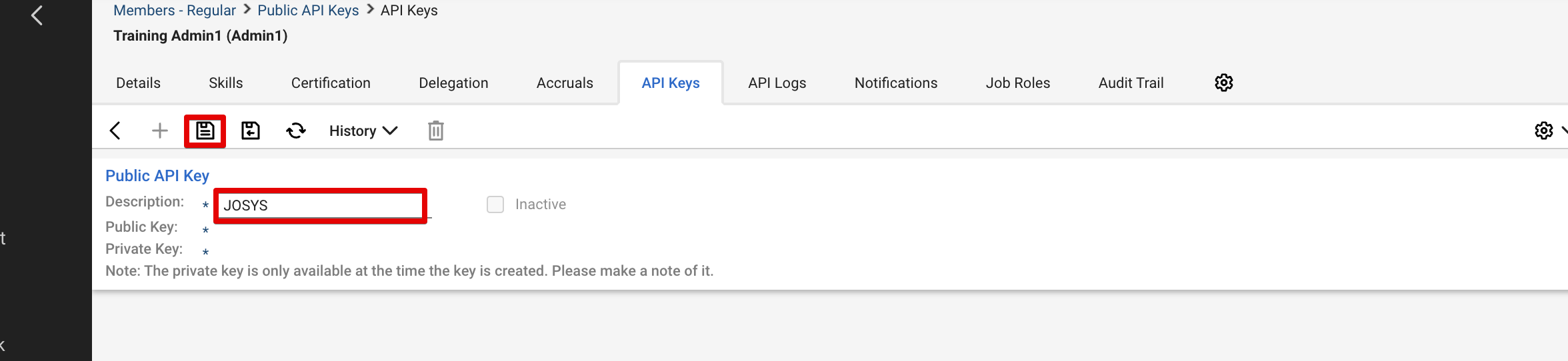Collapse the dark sidebar with the chevron
The image size is (1568, 361).
click(x=37, y=15)
